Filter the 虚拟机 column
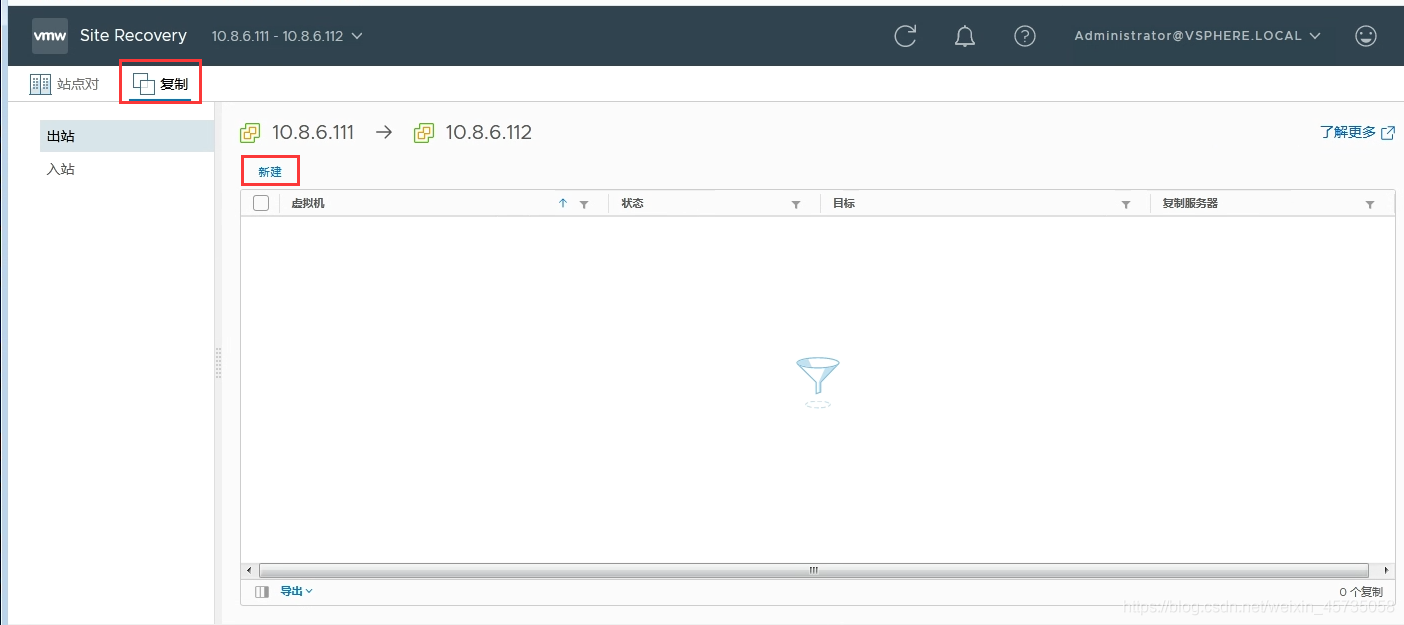This screenshot has width=1404, height=625. click(584, 204)
